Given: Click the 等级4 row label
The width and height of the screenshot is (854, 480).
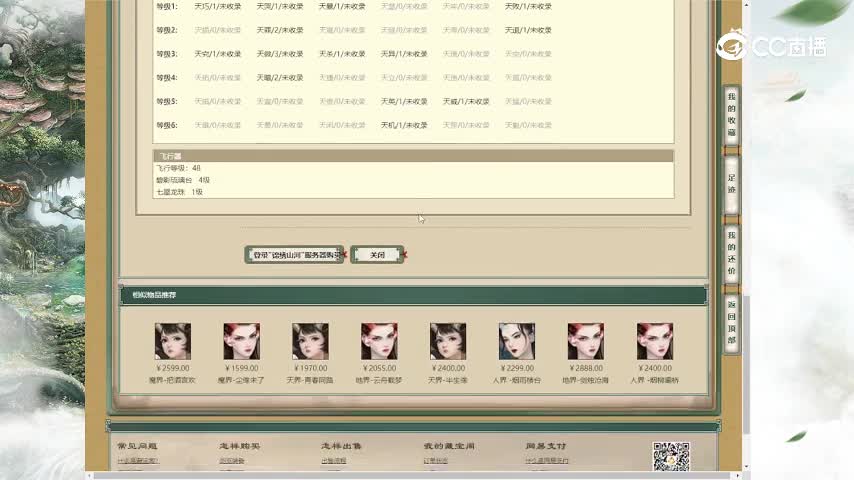Looking at the screenshot, I should 167,77.
